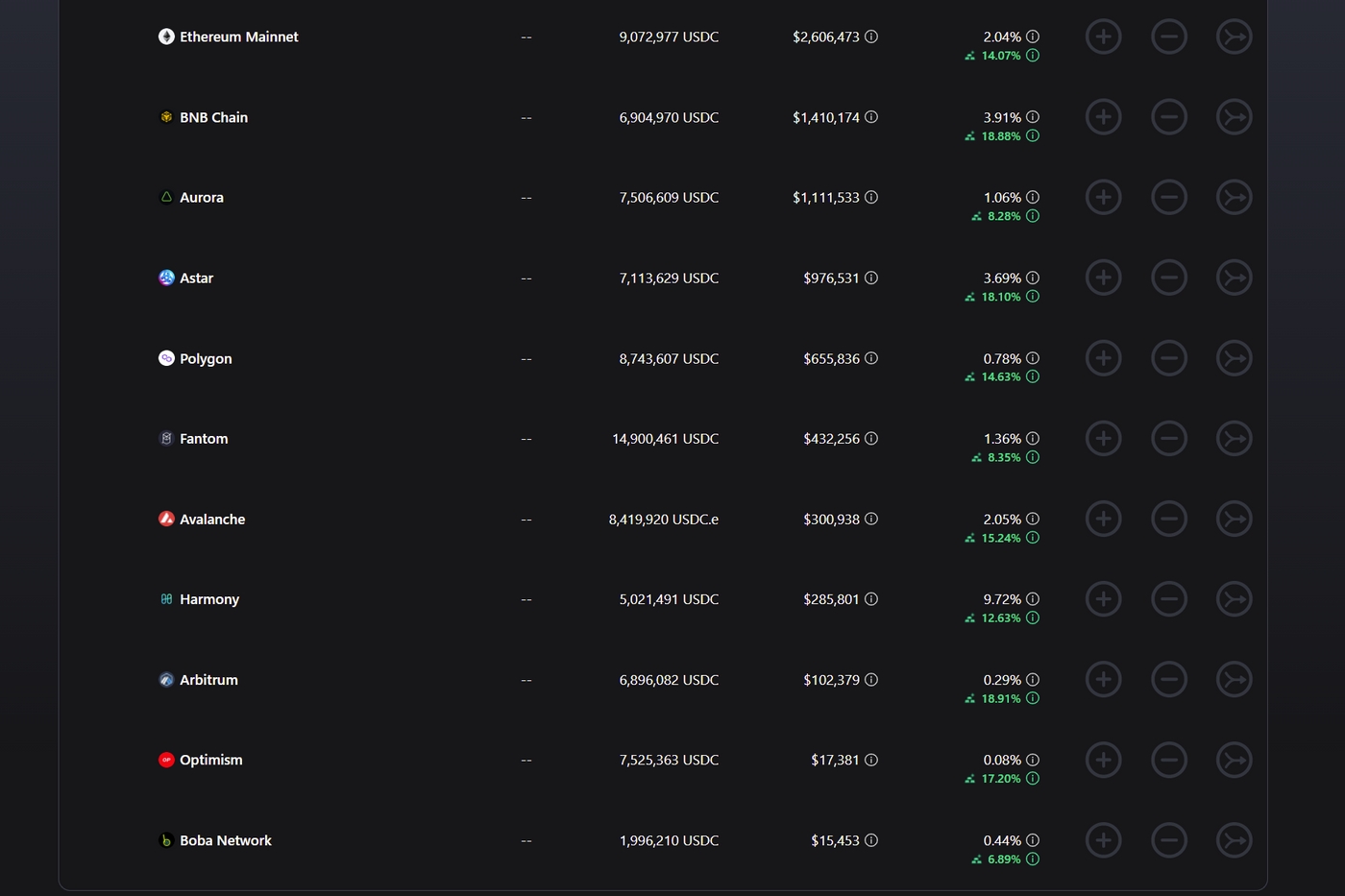Click the info icon beside $2,606,473

pos(871,36)
